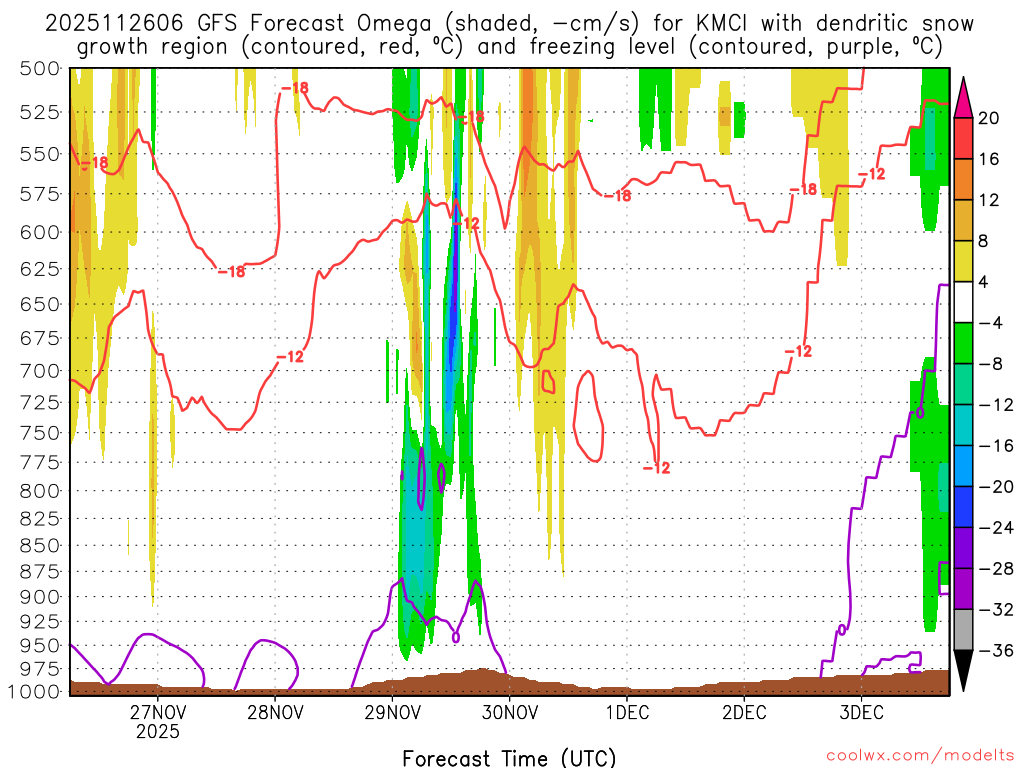This screenshot has width=1024, height=768.
Task: Click the 975 pressure level label
Action: (x=40, y=669)
